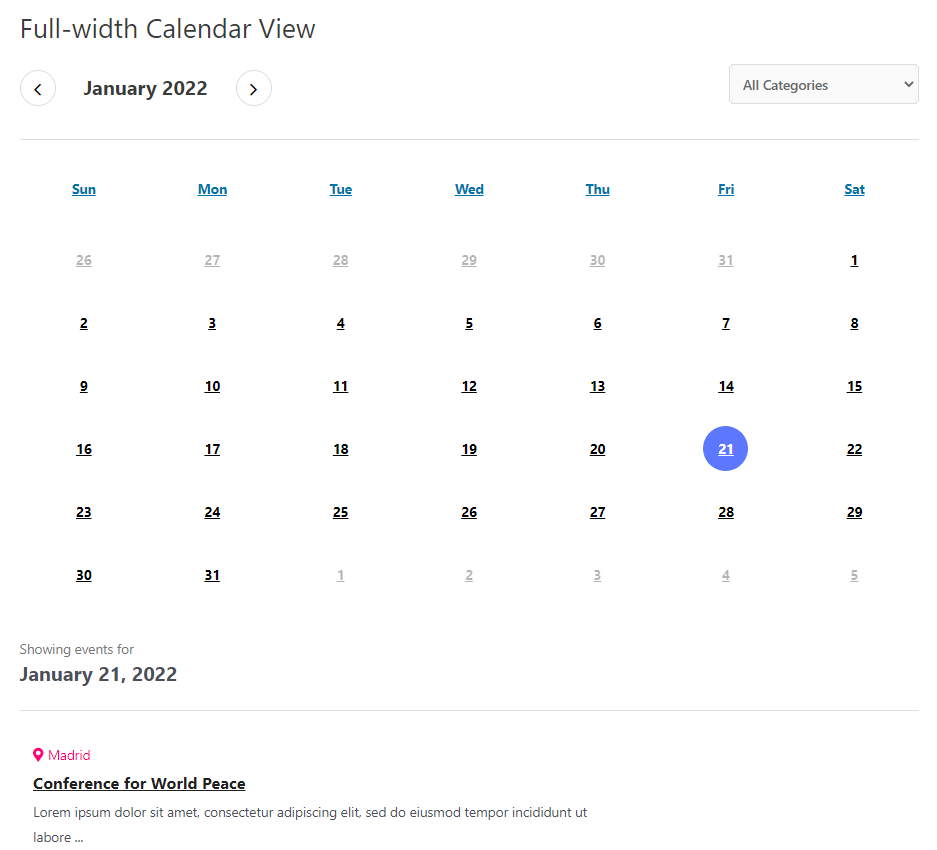Click the pink Madrid location pin icon
Image resolution: width=937 pixels, height=850 pixels.
38,755
